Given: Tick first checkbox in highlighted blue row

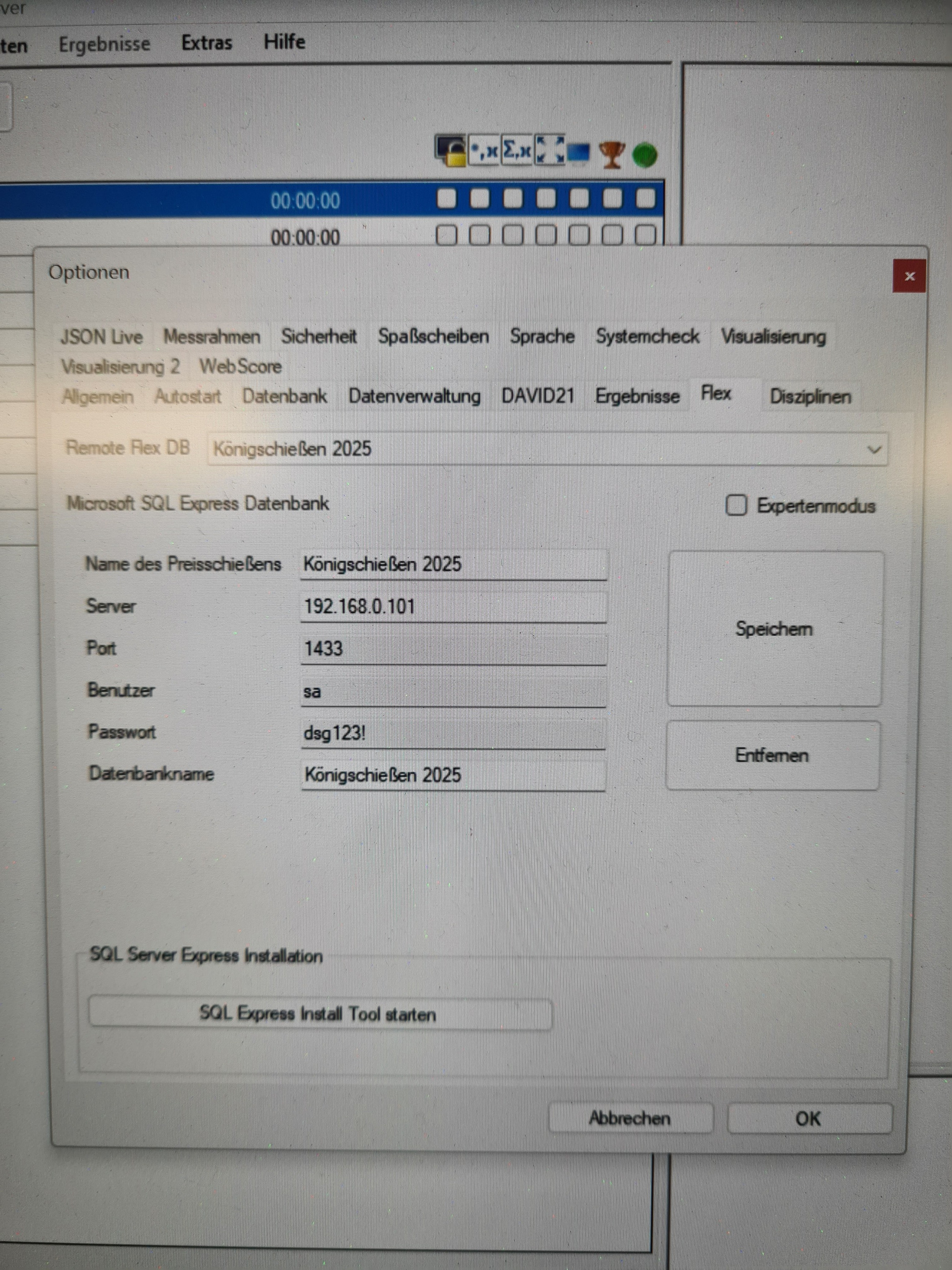Looking at the screenshot, I should click(x=446, y=199).
